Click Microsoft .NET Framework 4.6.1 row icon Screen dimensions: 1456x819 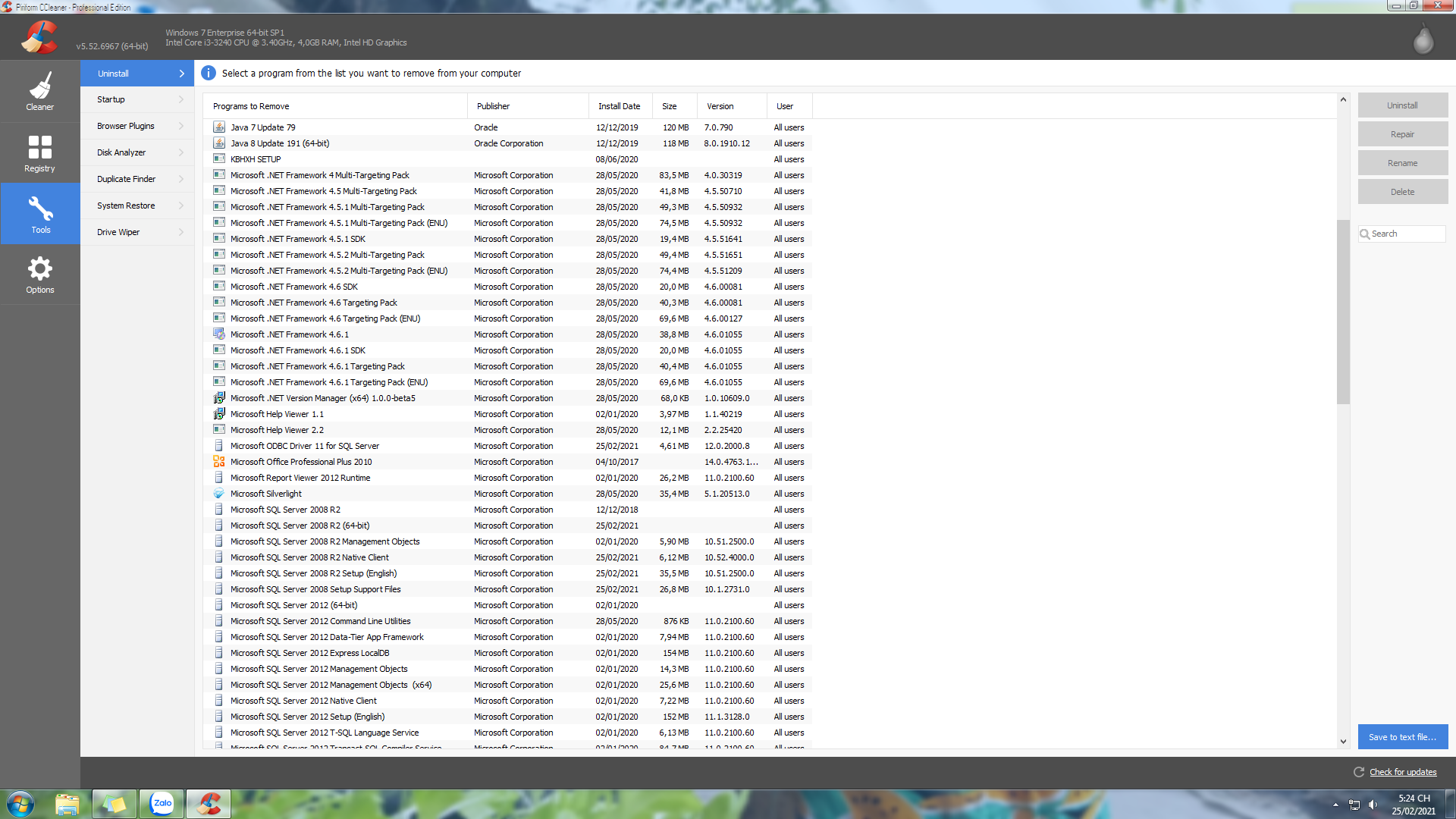pyautogui.click(x=219, y=334)
